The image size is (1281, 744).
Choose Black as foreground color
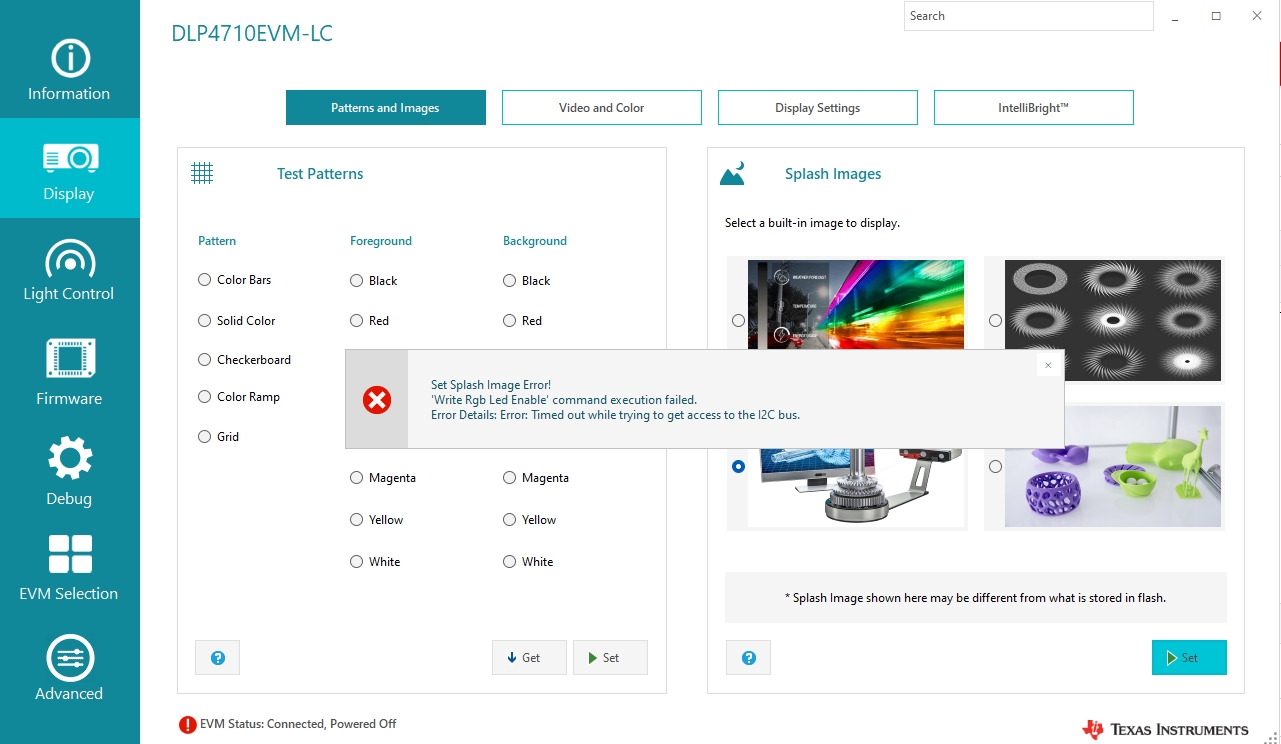point(357,281)
